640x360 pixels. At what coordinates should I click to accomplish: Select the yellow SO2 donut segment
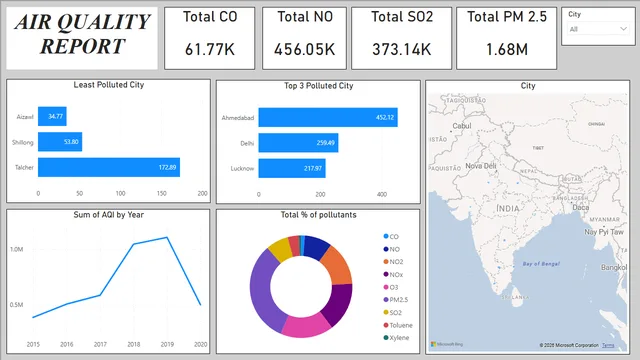pyautogui.click(x=280, y=250)
